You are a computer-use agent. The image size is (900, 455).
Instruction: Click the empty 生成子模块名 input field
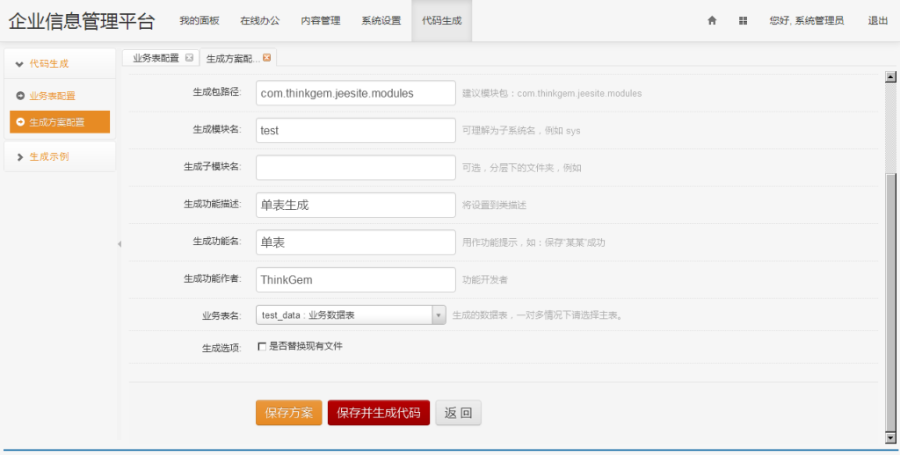pyautogui.click(x=356, y=168)
